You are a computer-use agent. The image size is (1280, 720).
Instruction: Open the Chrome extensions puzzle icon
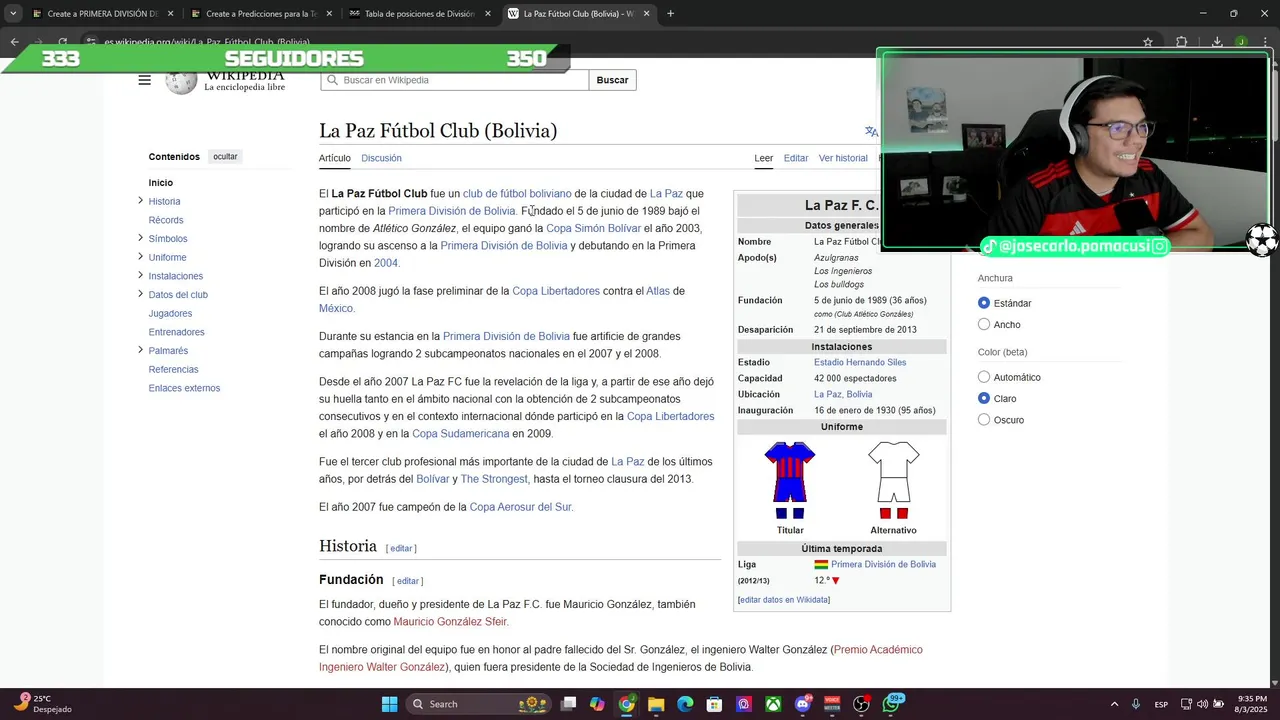point(1182,42)
